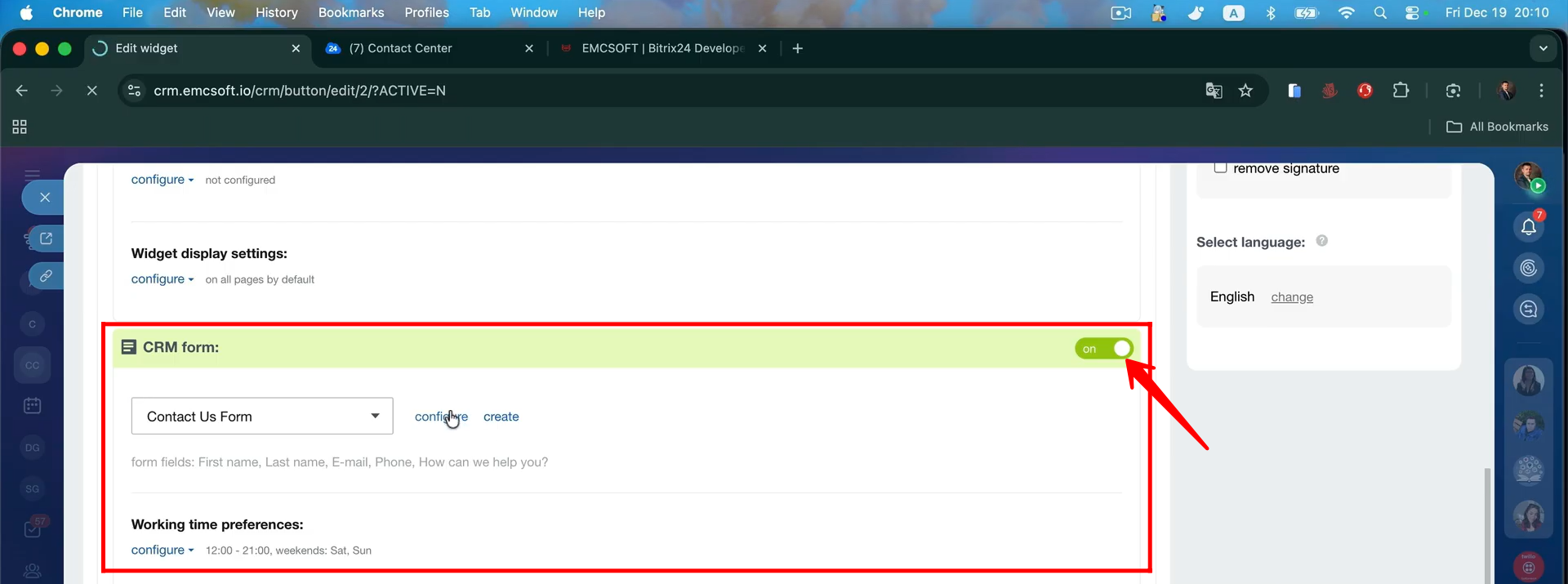Viewport: 1568px width, 584px height.
Task: Check the remove signature checkbox
Action: point(1220,167)
